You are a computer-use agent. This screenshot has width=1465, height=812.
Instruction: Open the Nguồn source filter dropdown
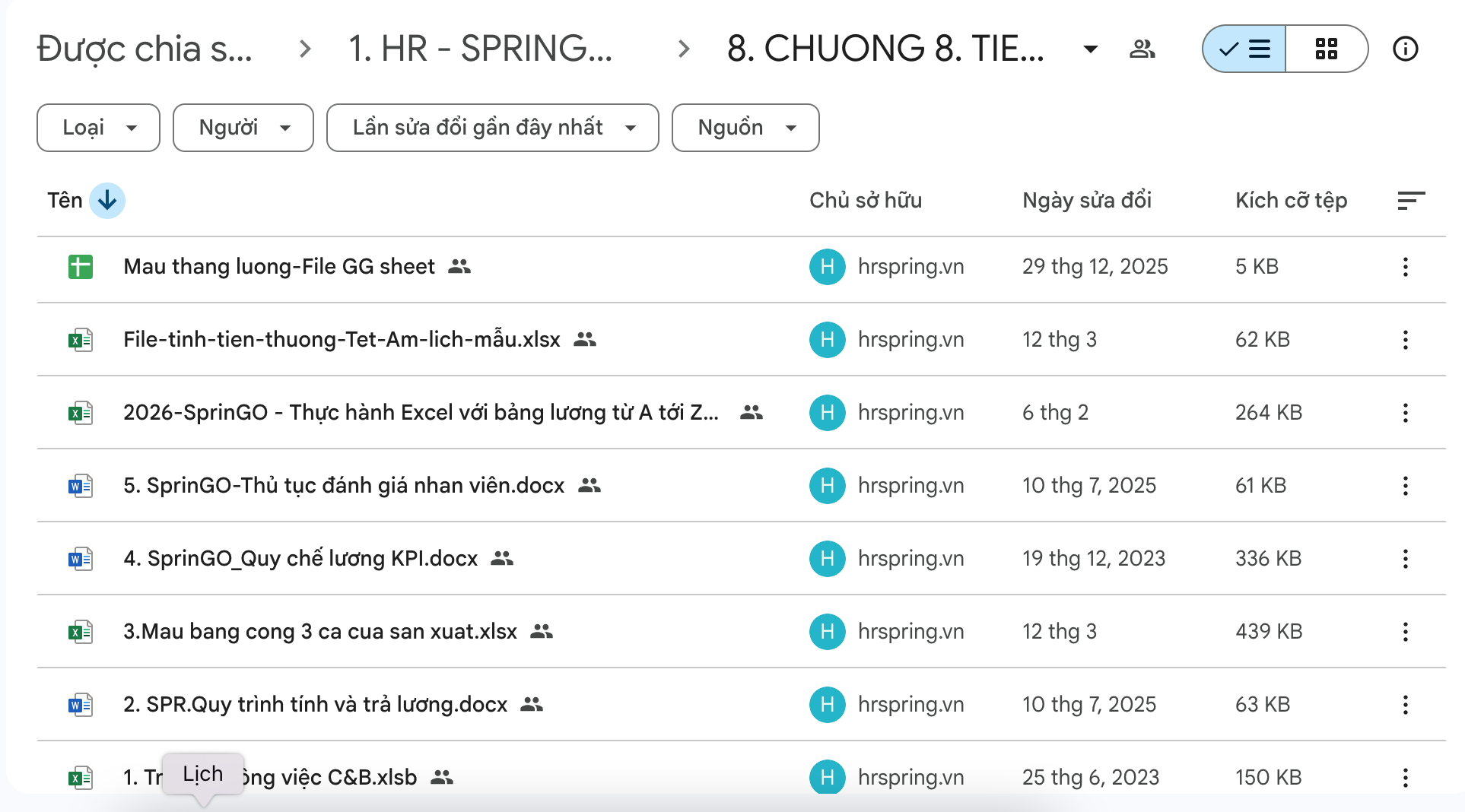pos(745,128)
